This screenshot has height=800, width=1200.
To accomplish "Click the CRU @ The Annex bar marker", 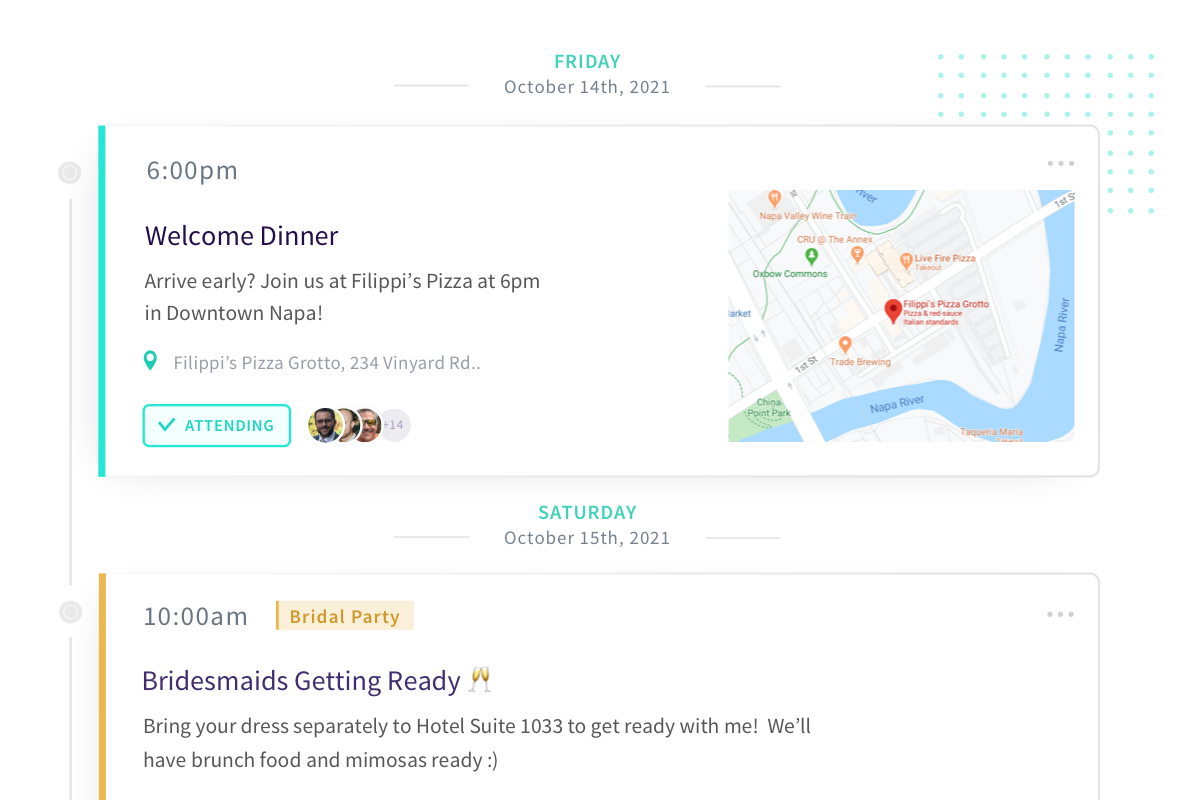I will pos(857,254).
